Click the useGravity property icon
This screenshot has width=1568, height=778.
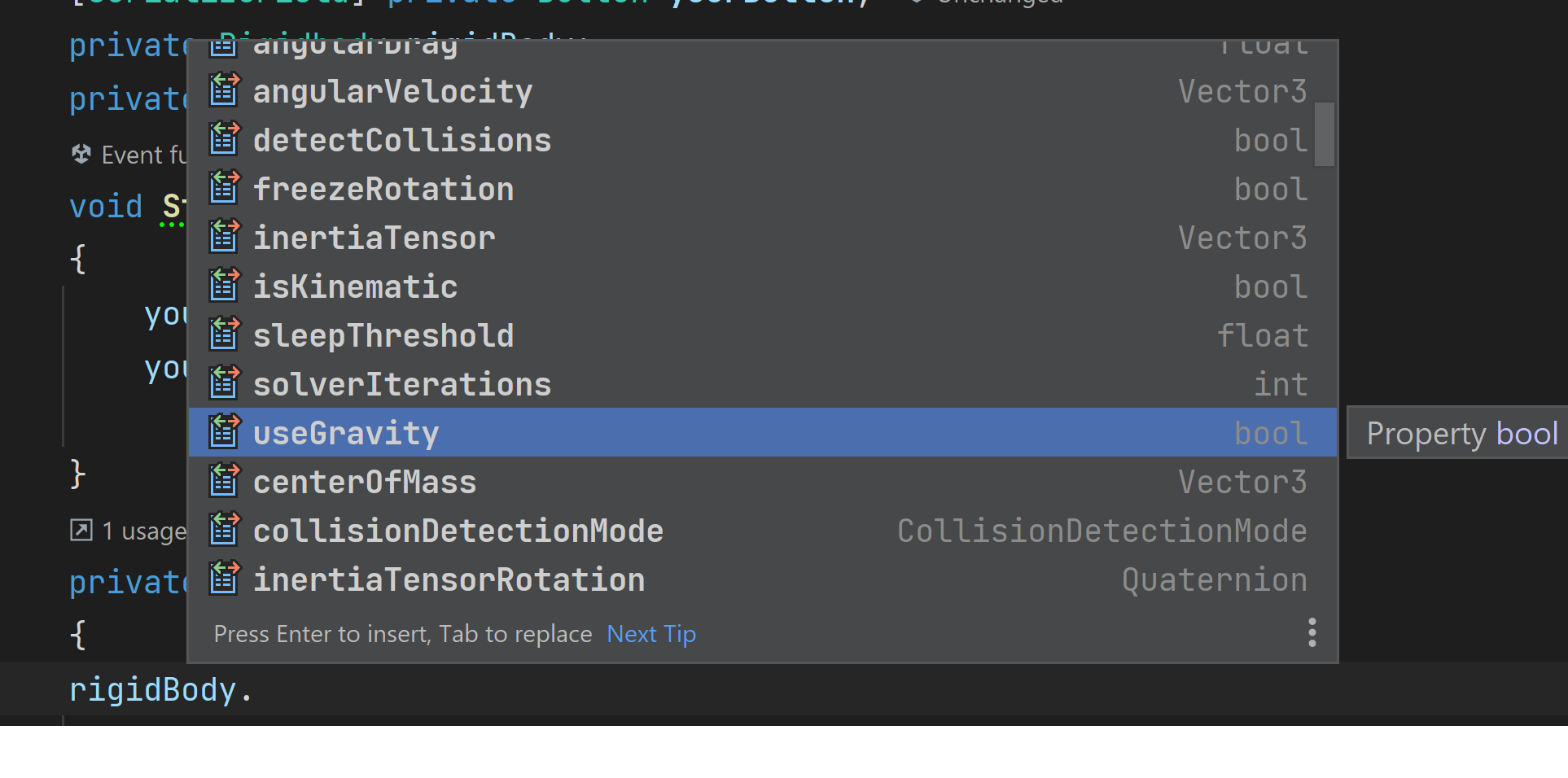click(x=224, y=432)
